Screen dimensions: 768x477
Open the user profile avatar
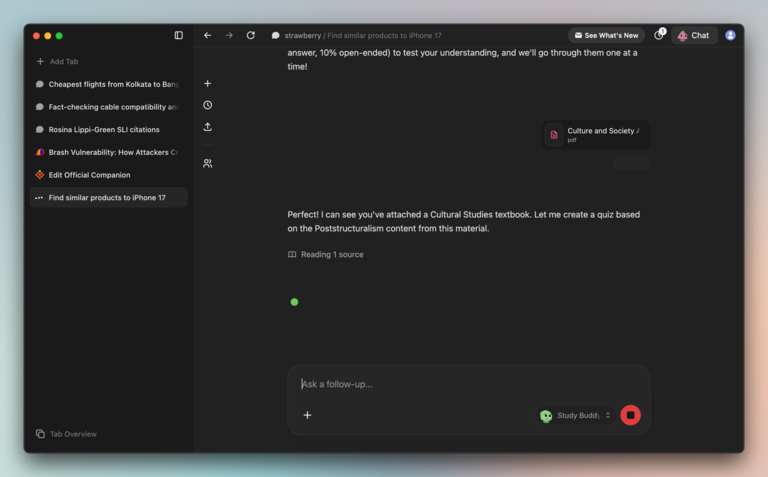point(730,35)
